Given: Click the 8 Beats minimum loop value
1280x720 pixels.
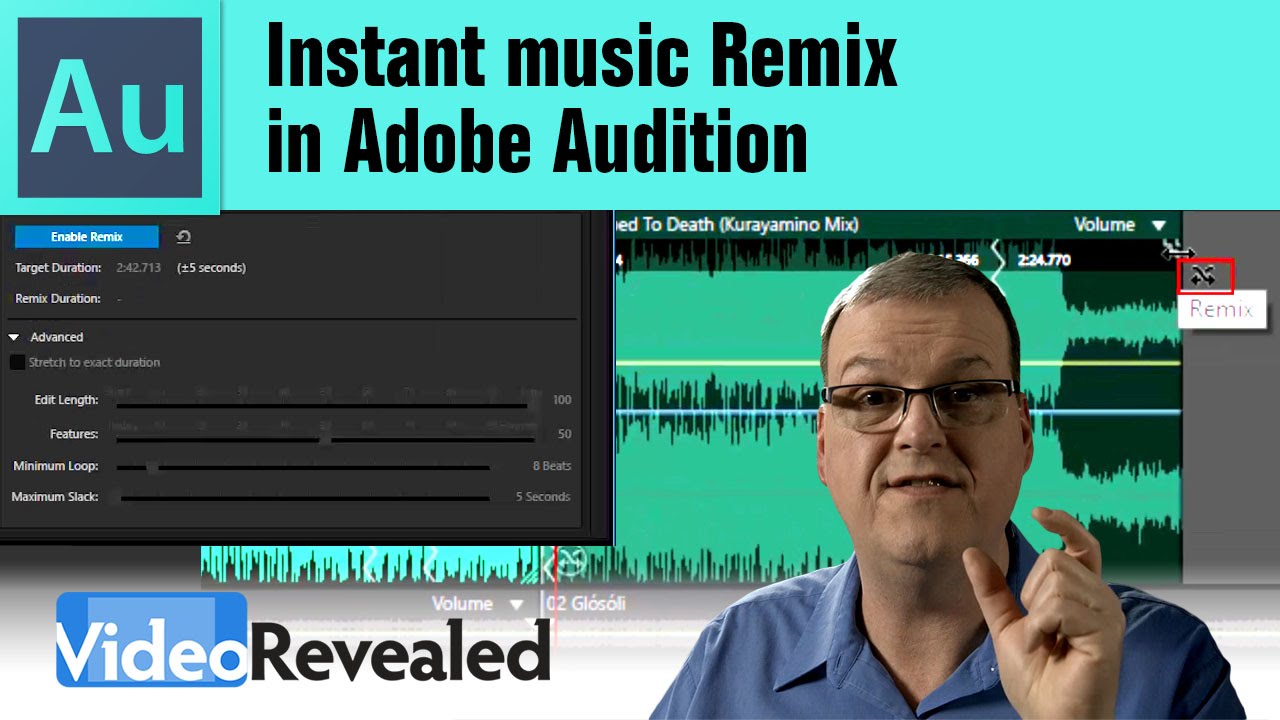Looking at the screenshot, I should (552, 466).
